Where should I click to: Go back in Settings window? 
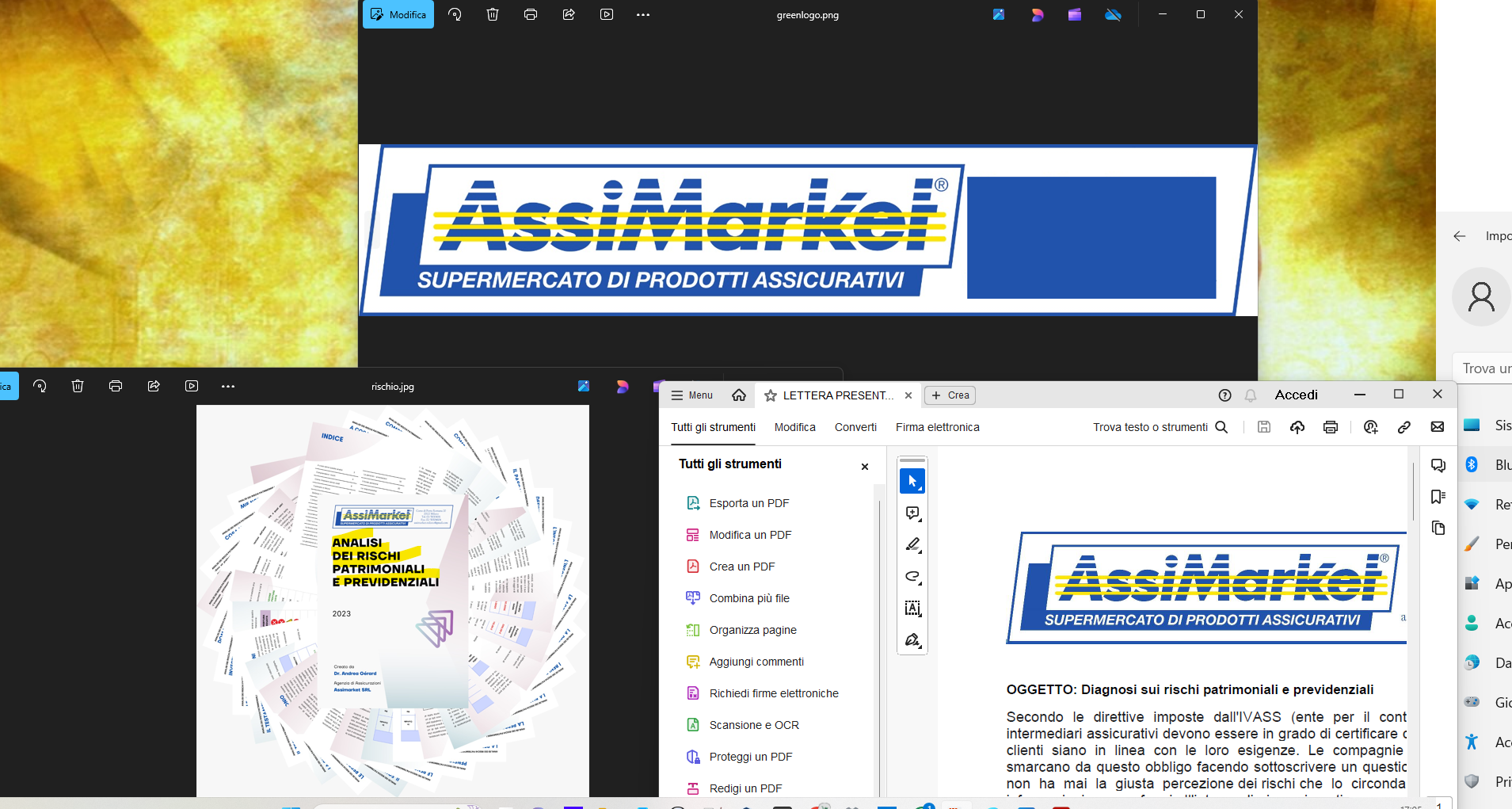click(1460, 236)
